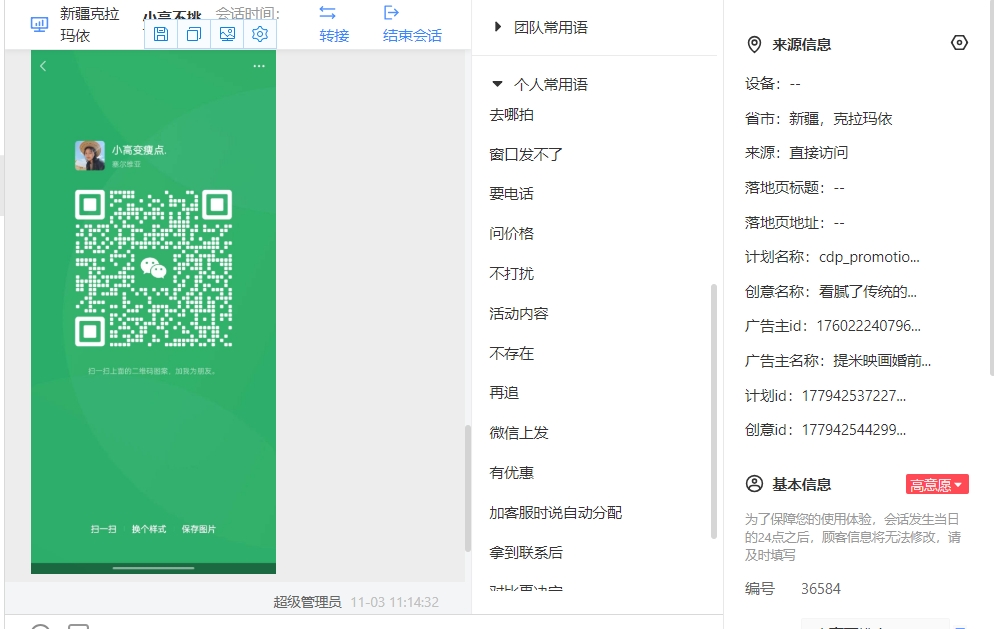Click the message timestamp 11-03 11:14:32

coord(394,602)
